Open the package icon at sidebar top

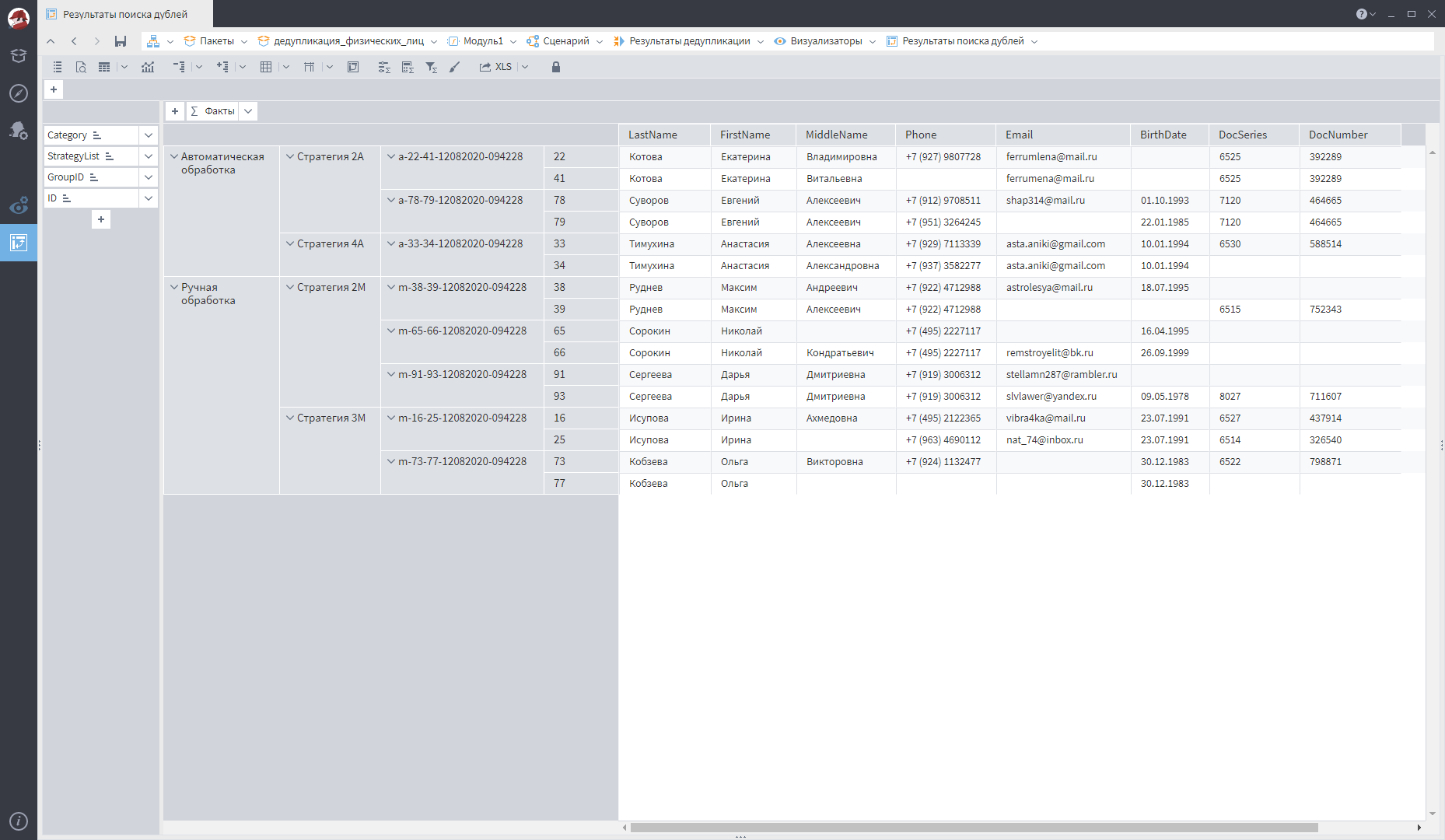pyautogui.click(x=19, y=55)
